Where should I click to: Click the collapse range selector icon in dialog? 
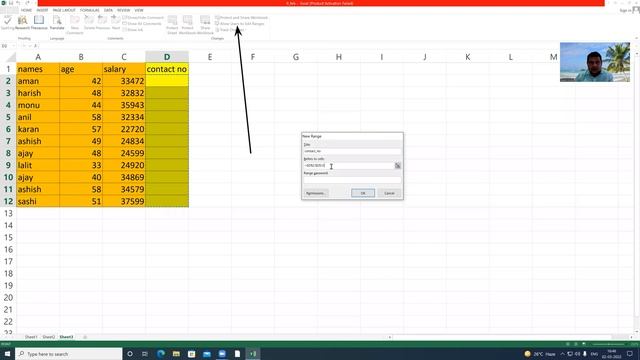[398, 165]
